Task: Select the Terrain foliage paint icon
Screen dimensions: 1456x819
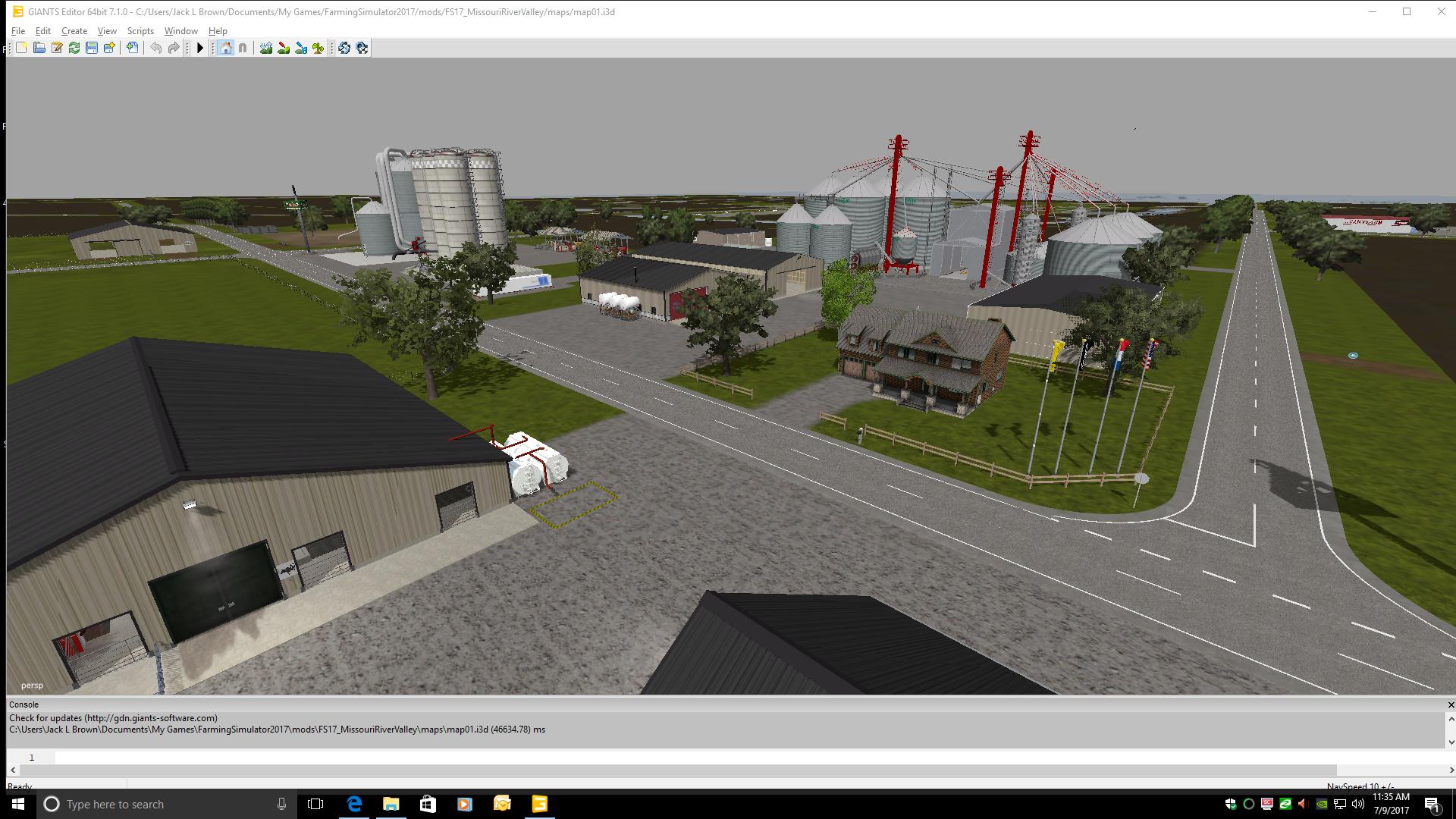Action: click(x=318, y=48)
